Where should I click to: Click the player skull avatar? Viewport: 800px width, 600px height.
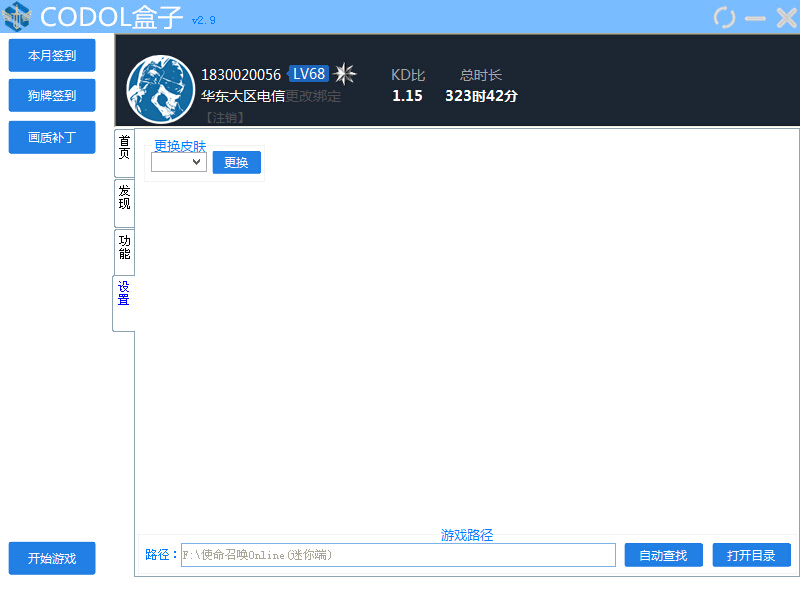tap(161, 89)
